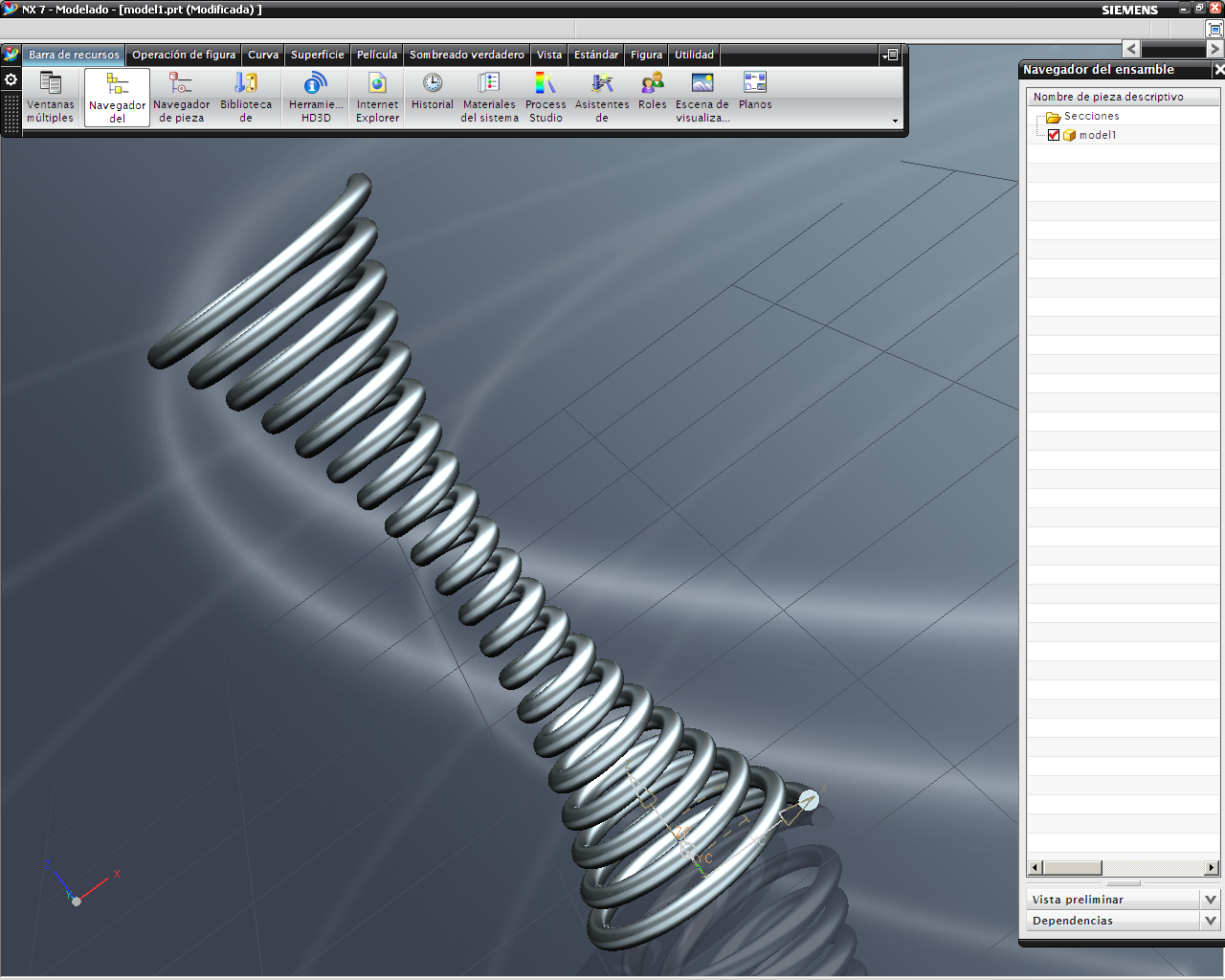Viewport: 1225px width, 980px height.
Task: Switch to Curva tab
Action: (x=263, y=55)
